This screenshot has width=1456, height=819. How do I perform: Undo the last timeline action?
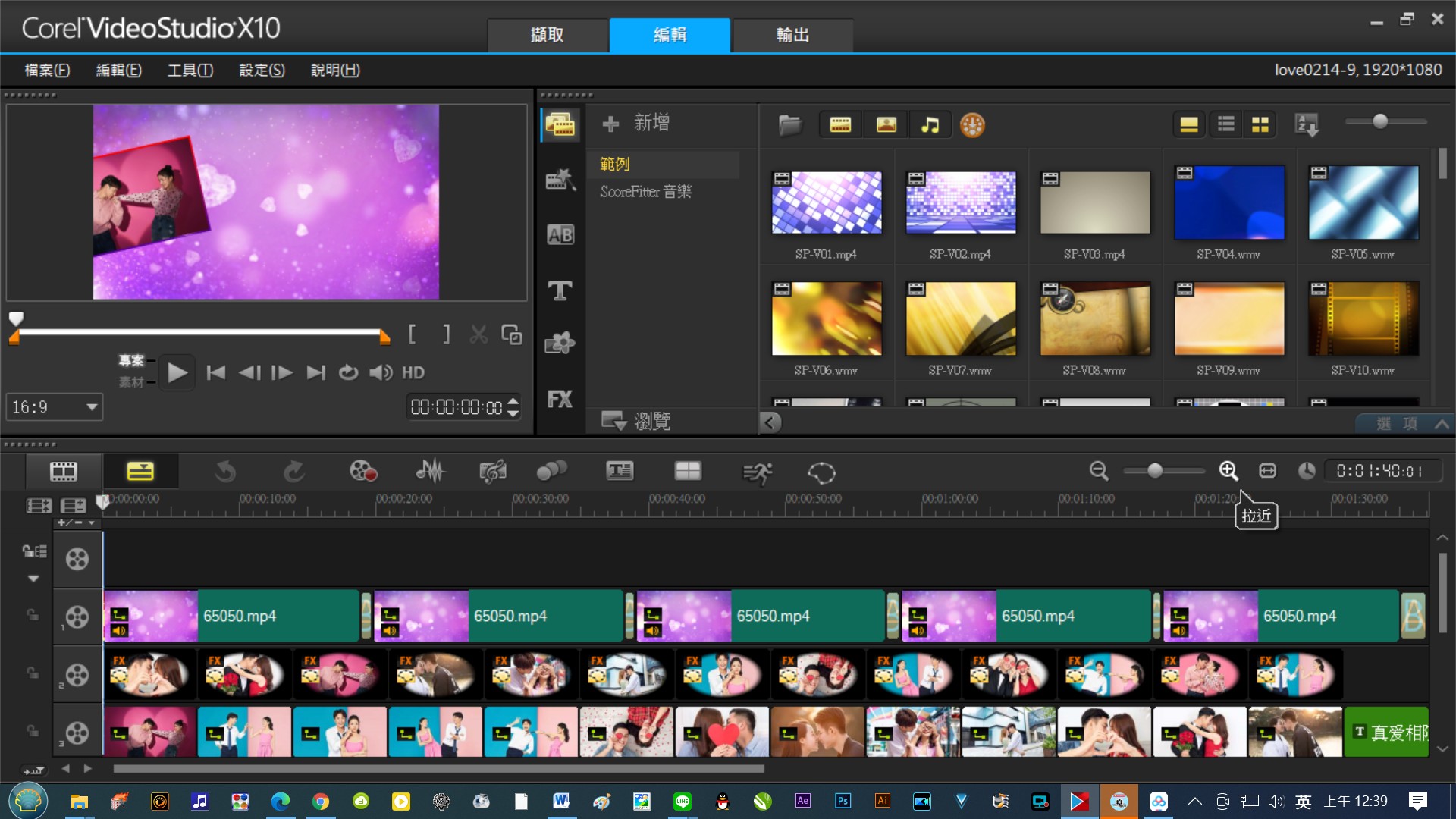coord(225,472)
